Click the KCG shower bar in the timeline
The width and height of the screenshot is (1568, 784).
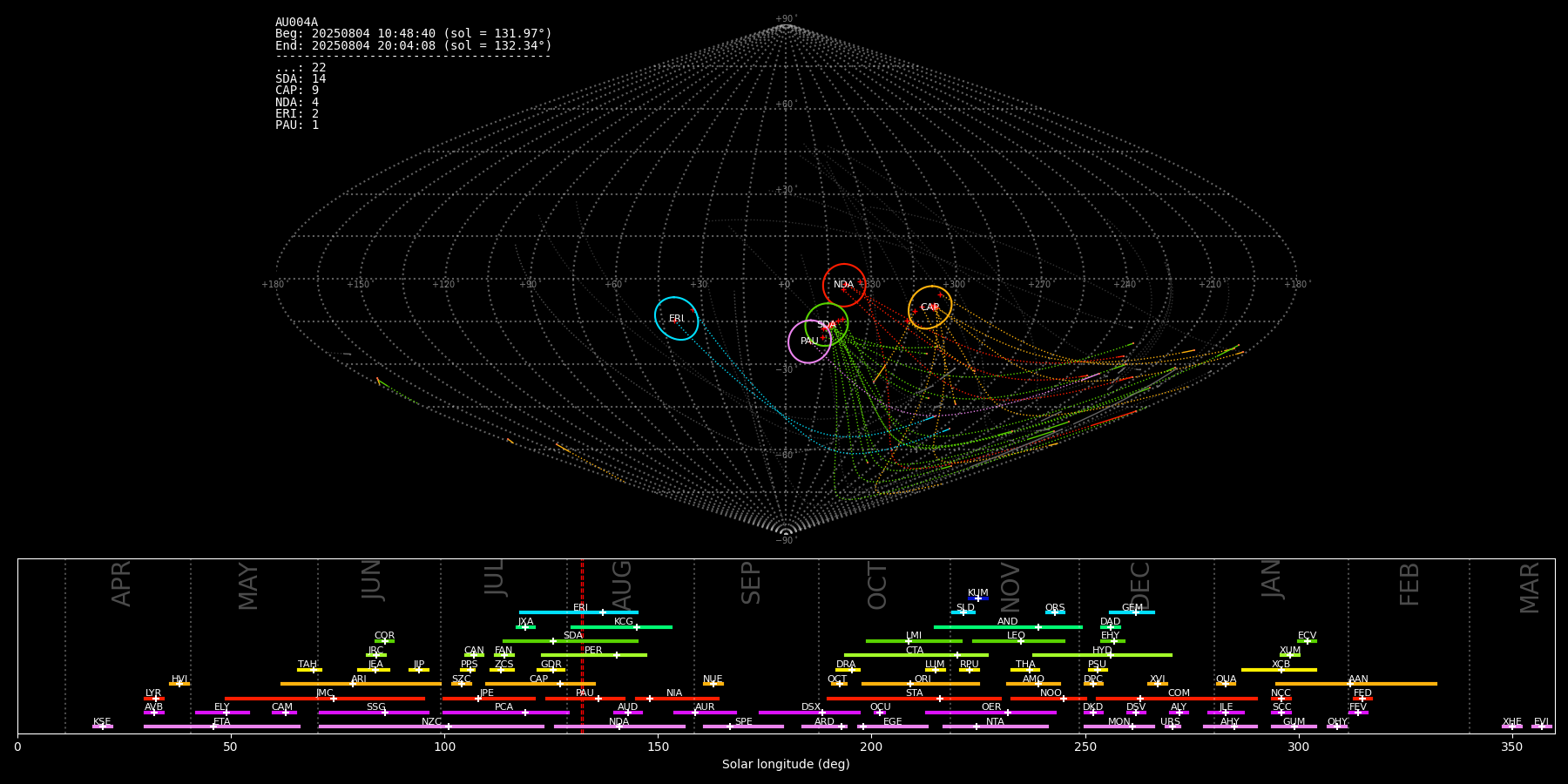click(621, 626)
